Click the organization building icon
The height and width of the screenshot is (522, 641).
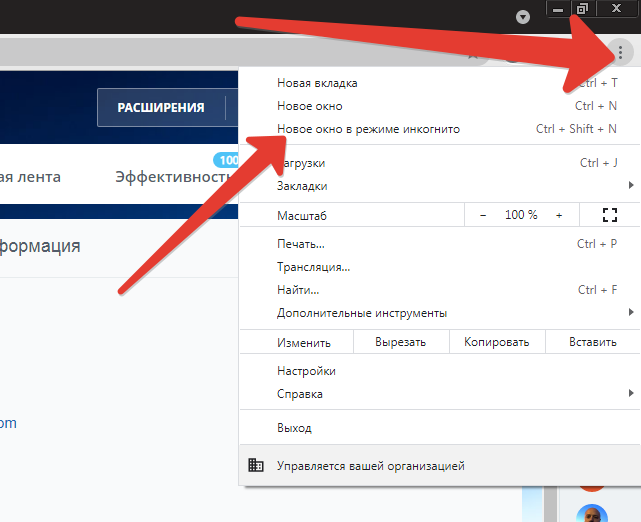coord(256,465)
